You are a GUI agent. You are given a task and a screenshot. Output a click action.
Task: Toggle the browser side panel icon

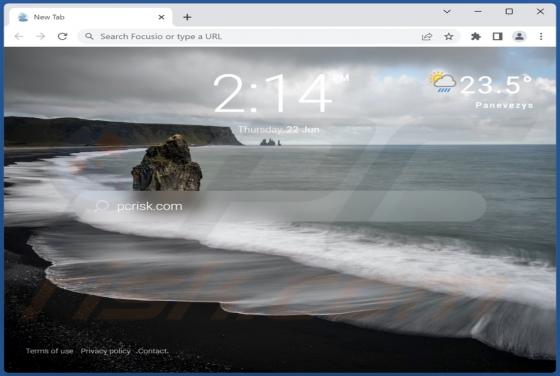point(498,36)
